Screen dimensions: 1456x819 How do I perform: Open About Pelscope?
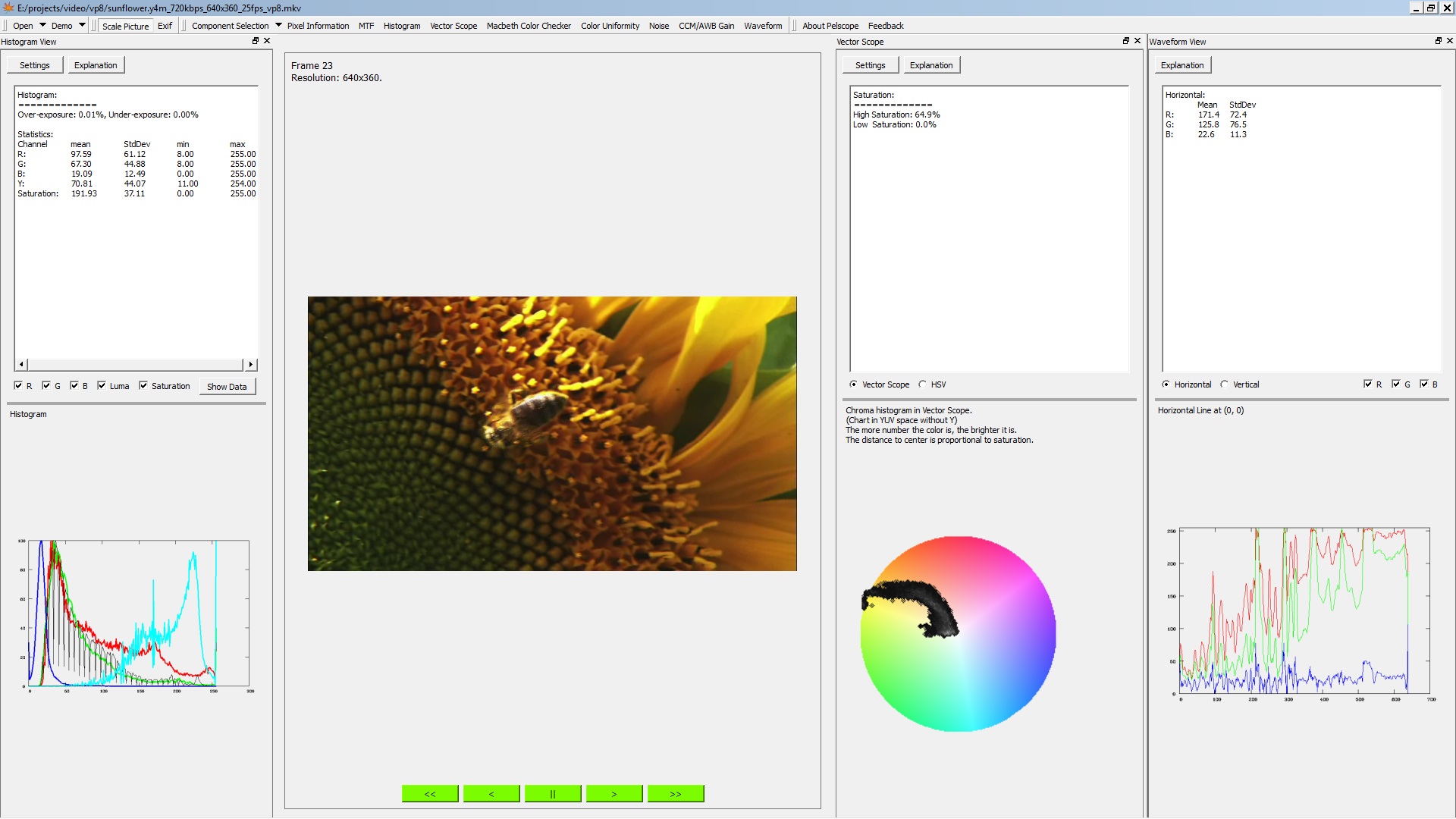click(830, 25)
